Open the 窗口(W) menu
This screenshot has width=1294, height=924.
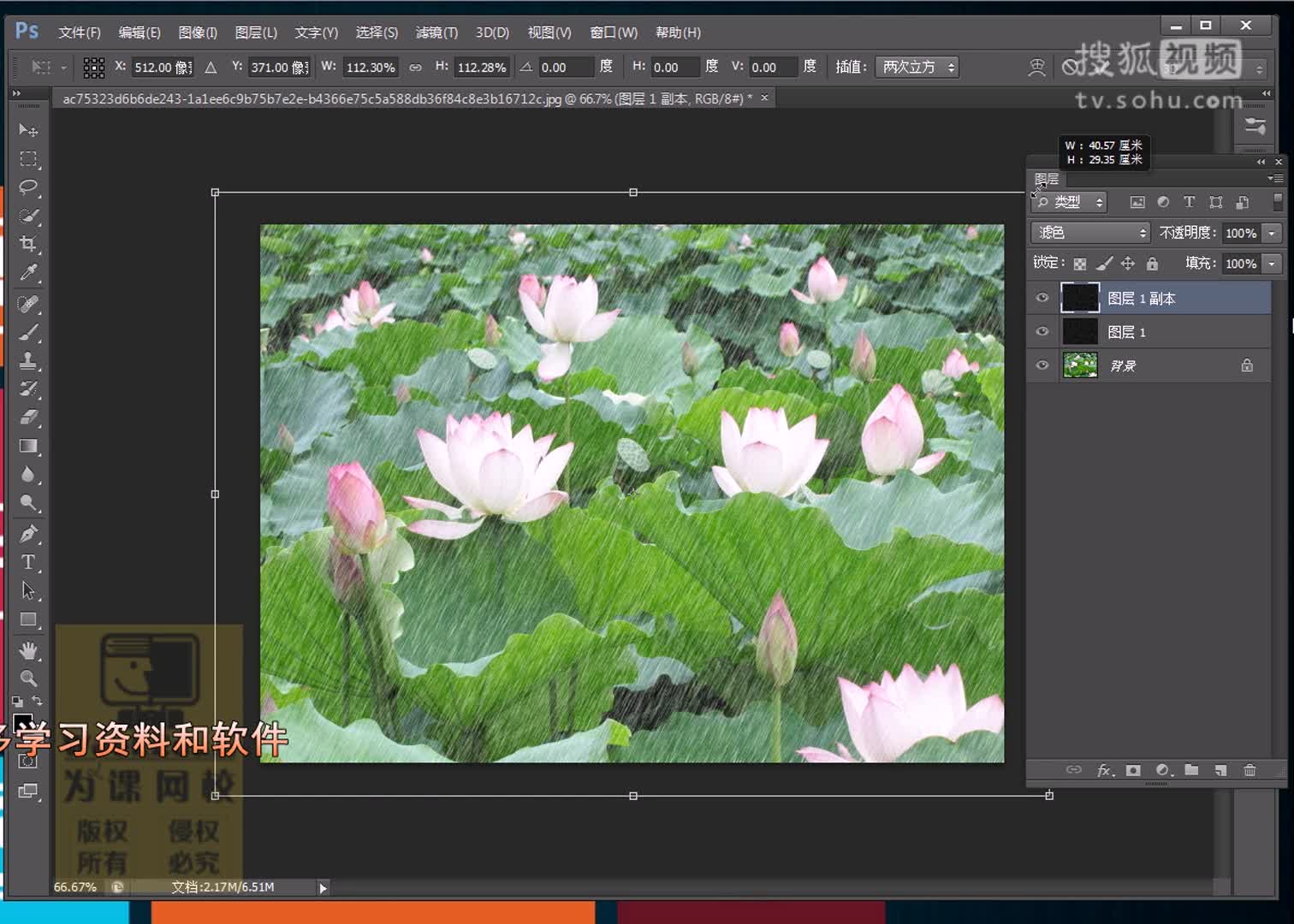pyautogui.click(x=614, y=33)
